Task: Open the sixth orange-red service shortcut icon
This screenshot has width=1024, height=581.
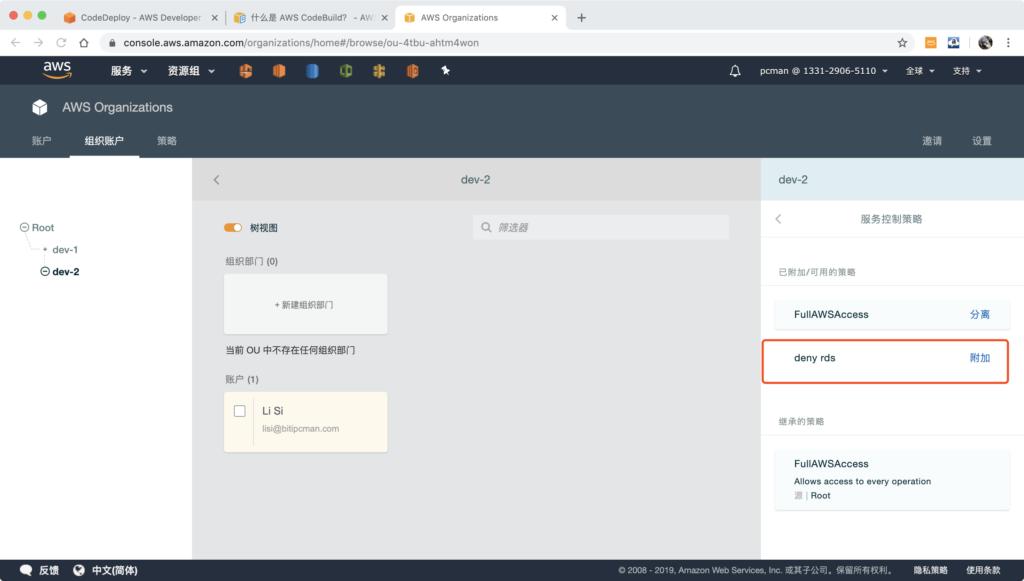Action: click(x=412, y=71)
